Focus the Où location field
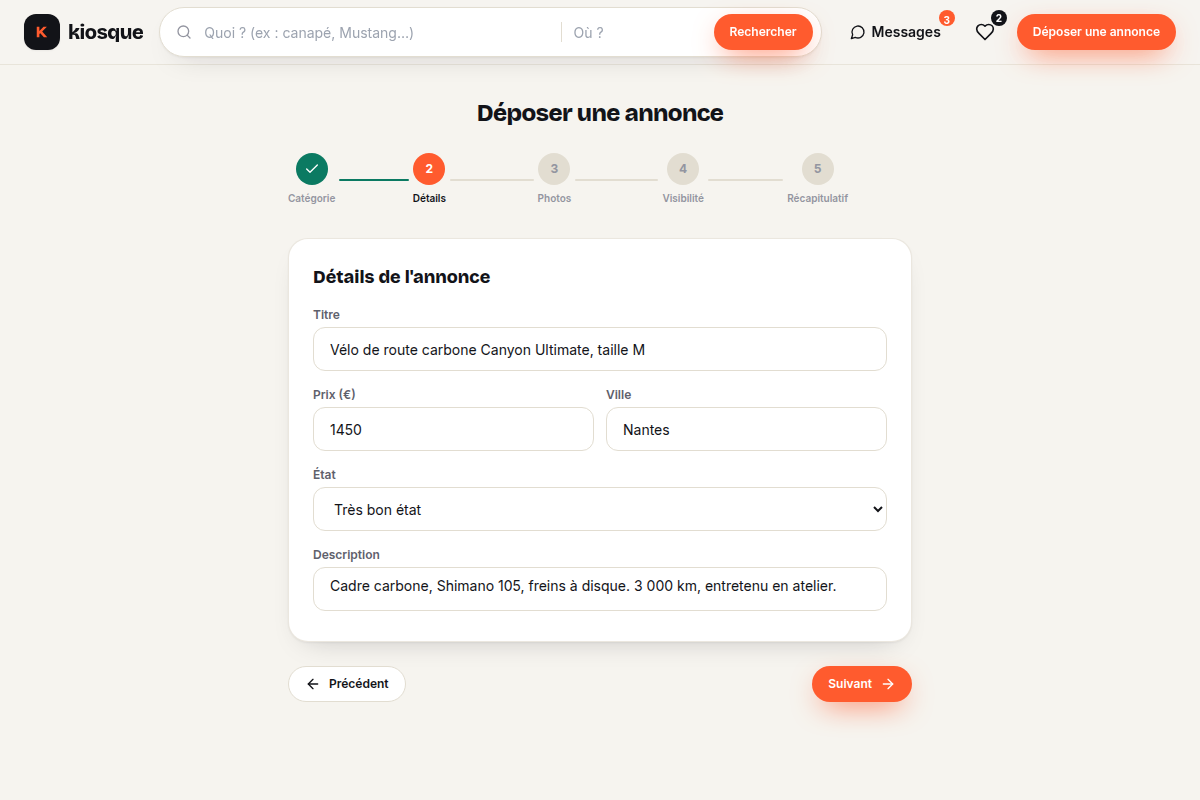 pos(638,32)
